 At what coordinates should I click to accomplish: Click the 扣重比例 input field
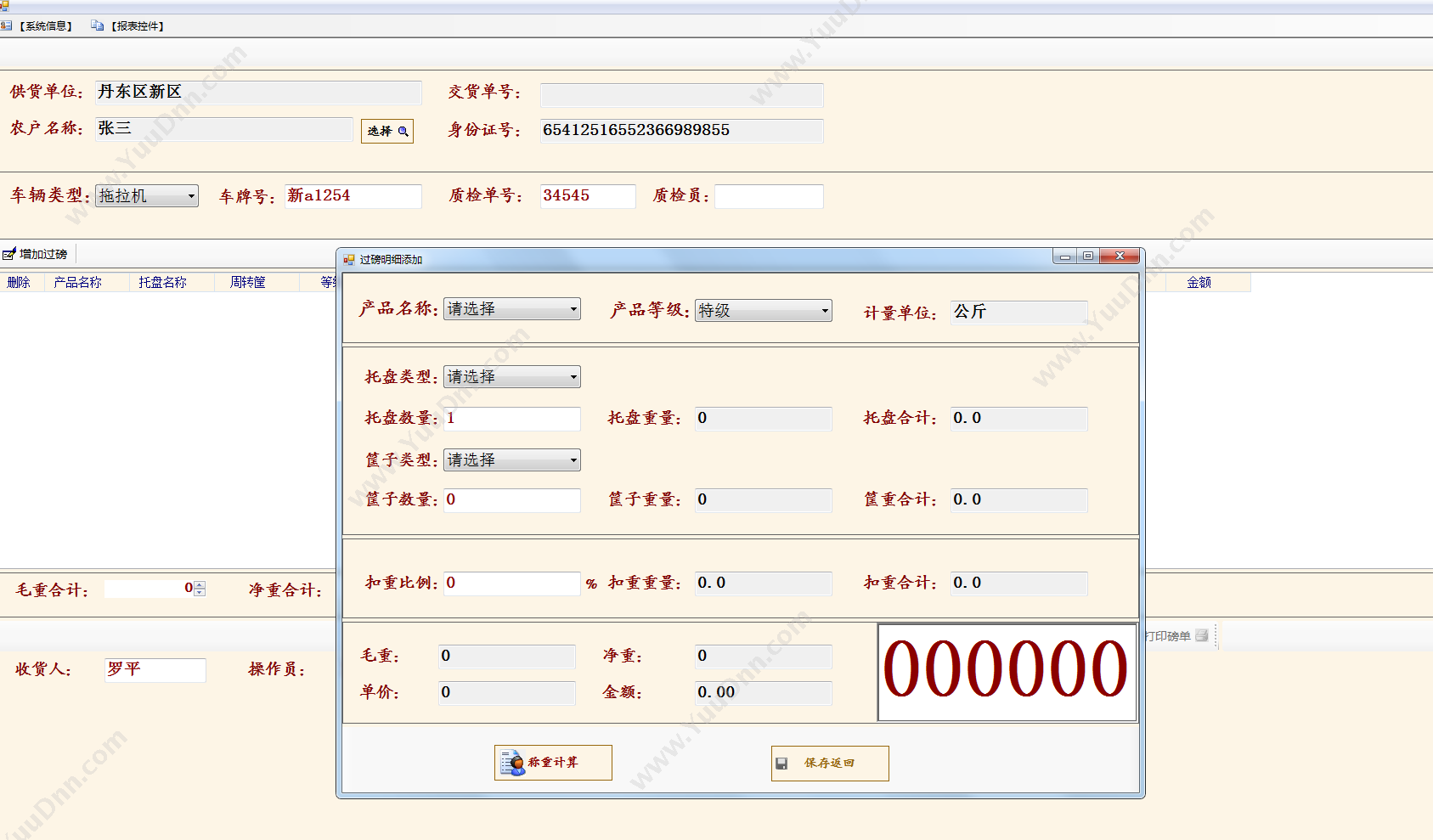[x=512, y=583]
